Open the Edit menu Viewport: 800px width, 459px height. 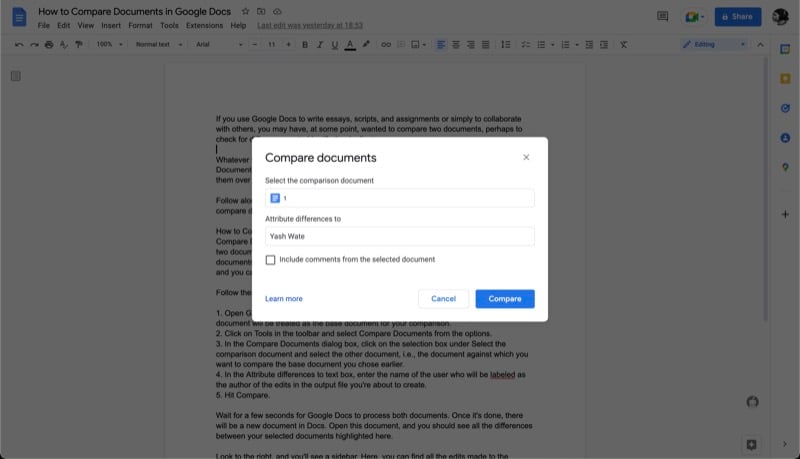pos(63,26)
